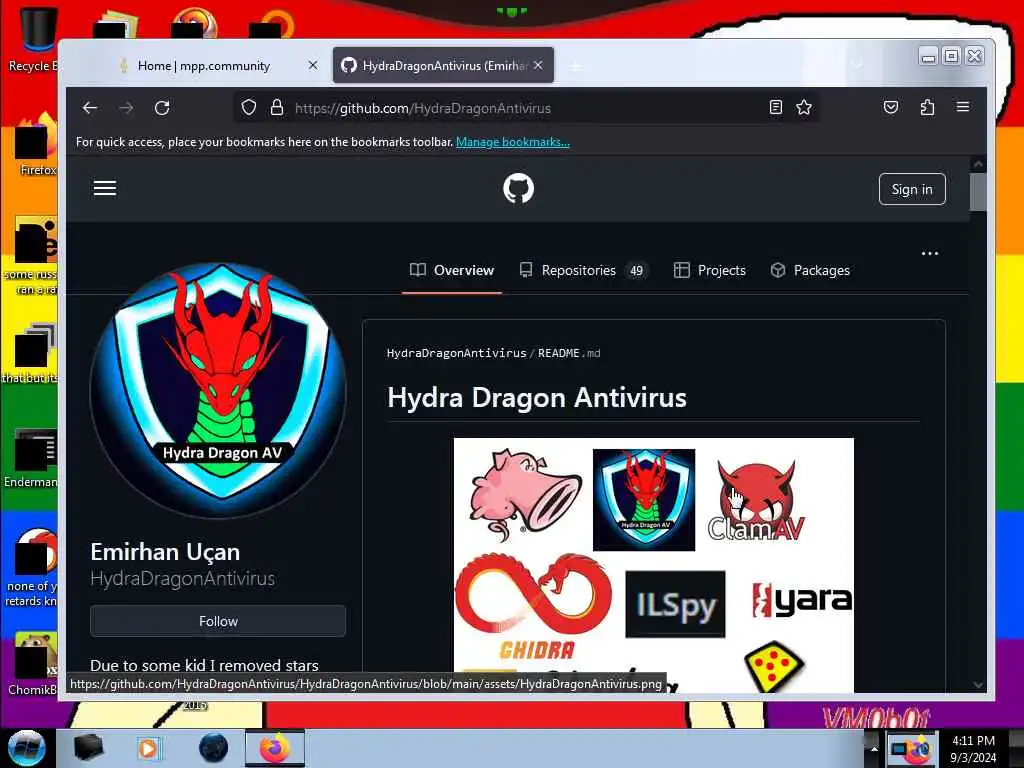Open Firefox application menu
Image resolution: width=1024 pixels, height=768 pixels.
coord(963,106)
